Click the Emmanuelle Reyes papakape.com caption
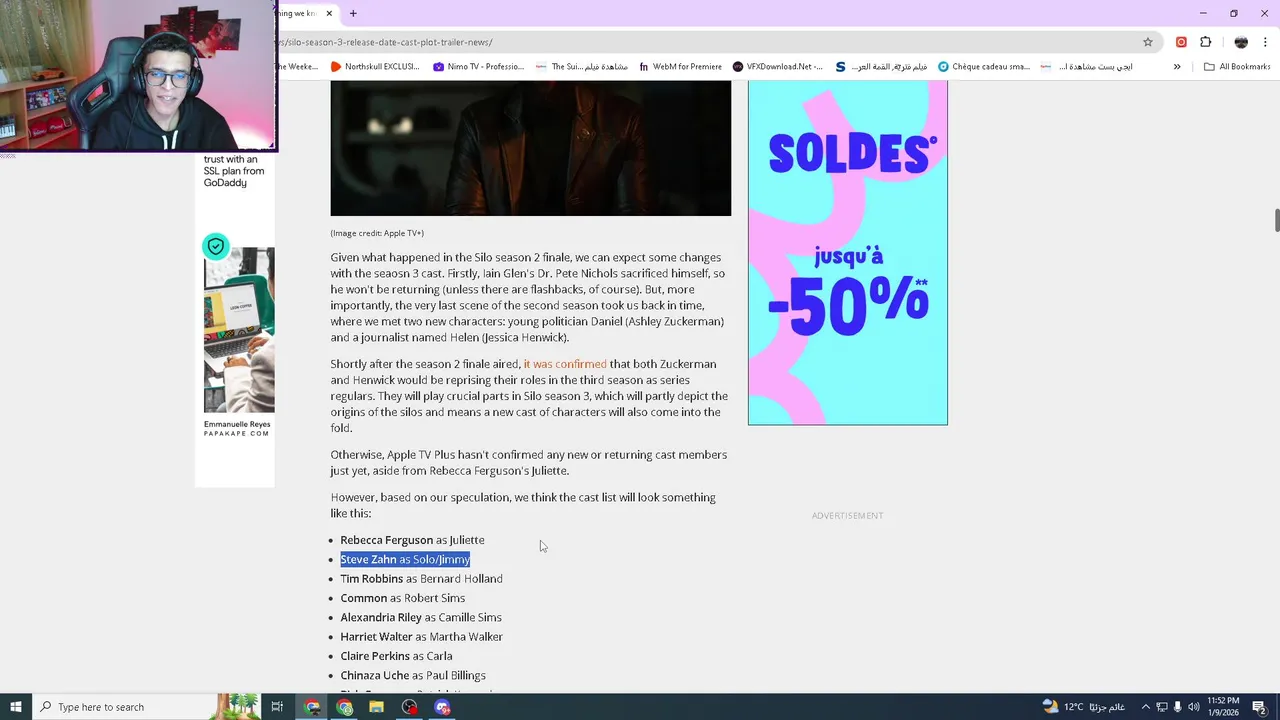This screenshot has height=720, width=1280. (237, 428)
